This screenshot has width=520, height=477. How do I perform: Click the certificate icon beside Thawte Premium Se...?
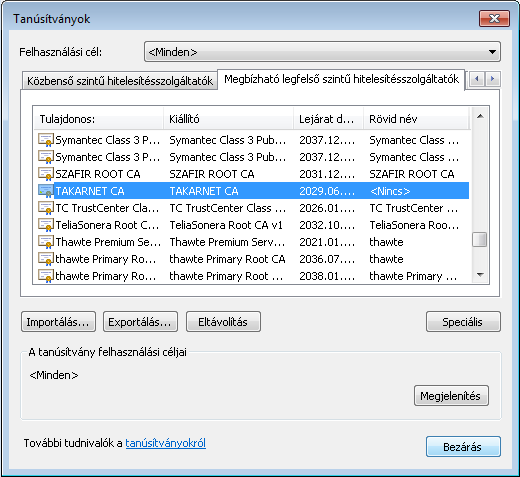tap(46, 242)
